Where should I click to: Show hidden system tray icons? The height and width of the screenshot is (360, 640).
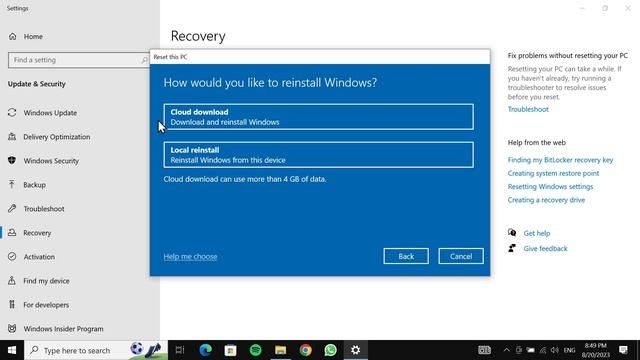[506, 350]
